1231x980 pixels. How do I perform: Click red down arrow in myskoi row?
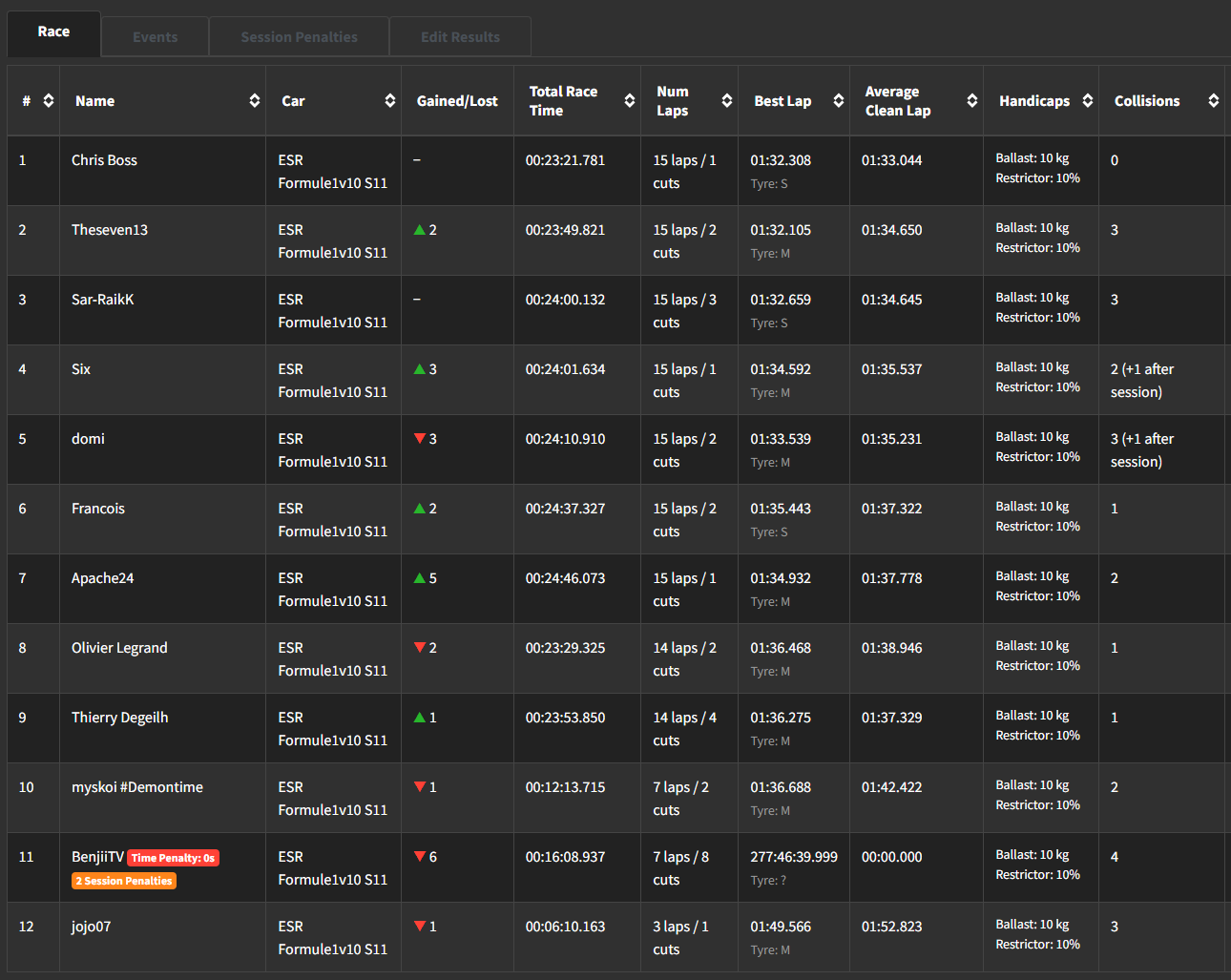click(x=419, y=787)
